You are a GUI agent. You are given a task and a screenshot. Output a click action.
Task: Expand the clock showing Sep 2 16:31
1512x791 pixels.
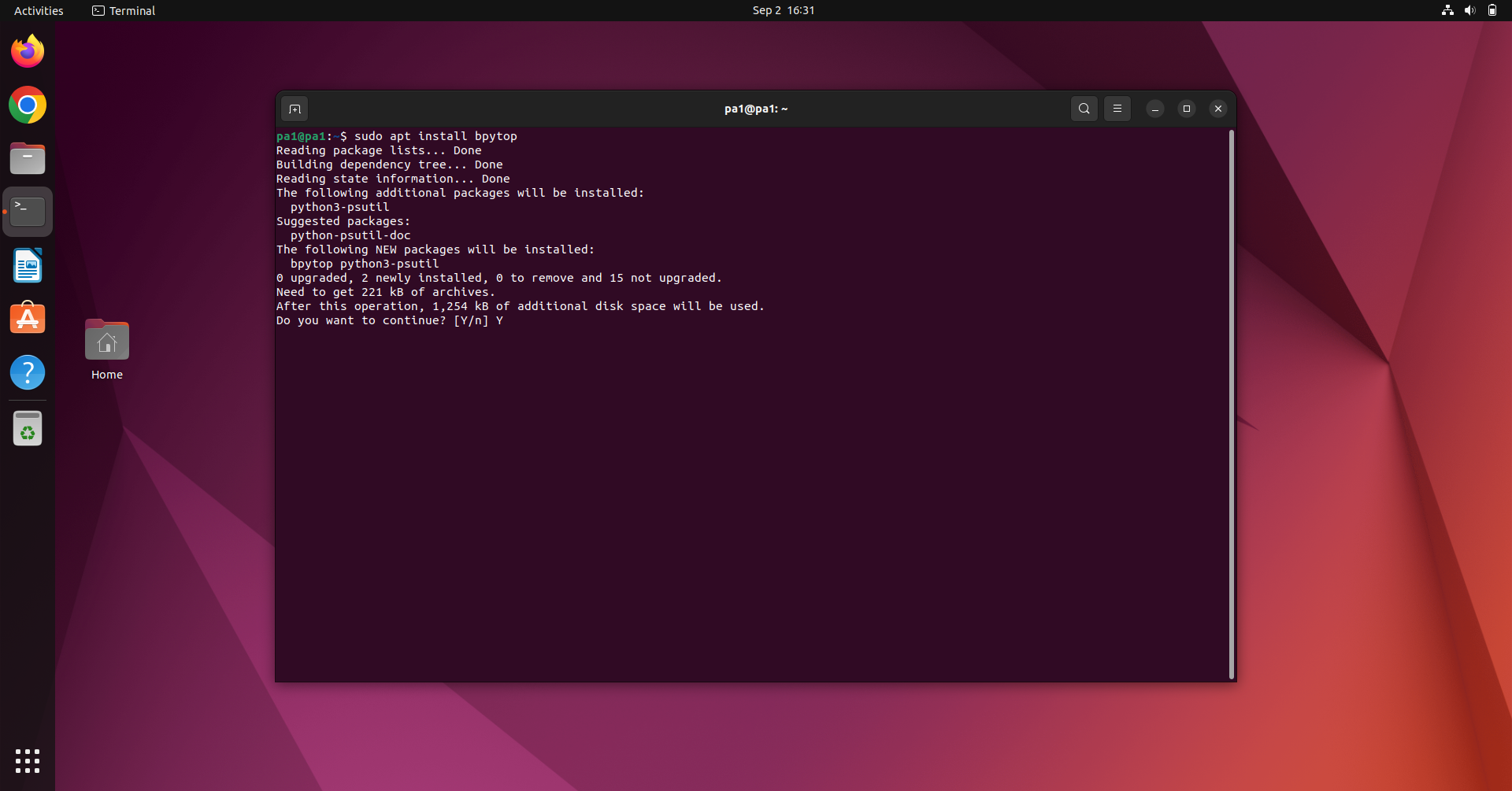click(783, 10)
